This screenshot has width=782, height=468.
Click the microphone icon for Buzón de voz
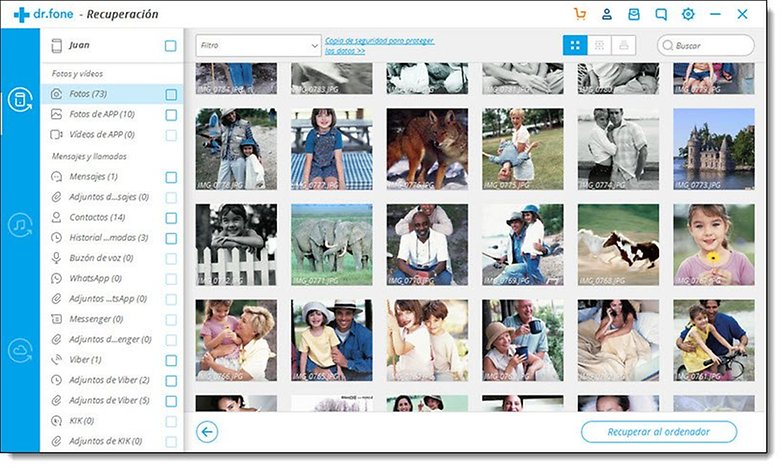pos(57,258)
